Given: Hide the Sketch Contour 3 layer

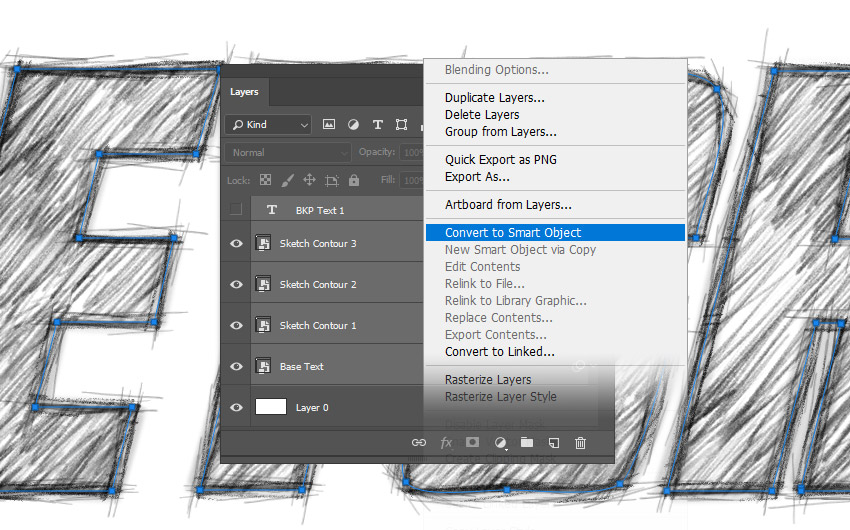Looking at the screenshot, I should (236, 243).
